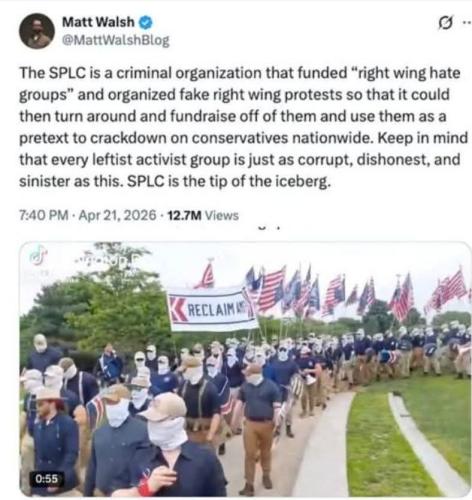Image resolution: width=472 pixels, height=500 pixels.
Task: Click the blue verified checkmark badge
Action: pos(145,22)
